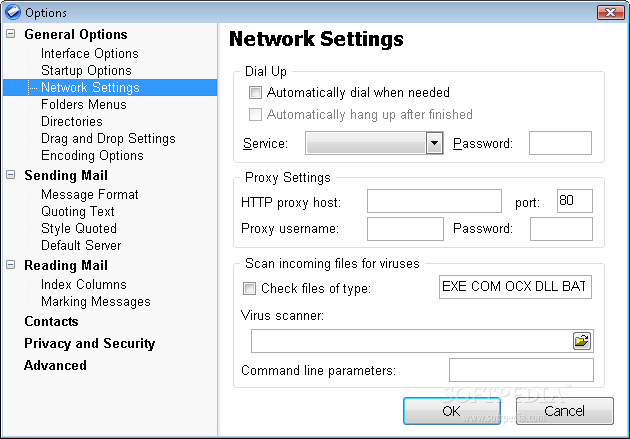Screen dimensions: 630x439
Task: Toggle Check files of type checkbox
Action: tap(249, 288)
